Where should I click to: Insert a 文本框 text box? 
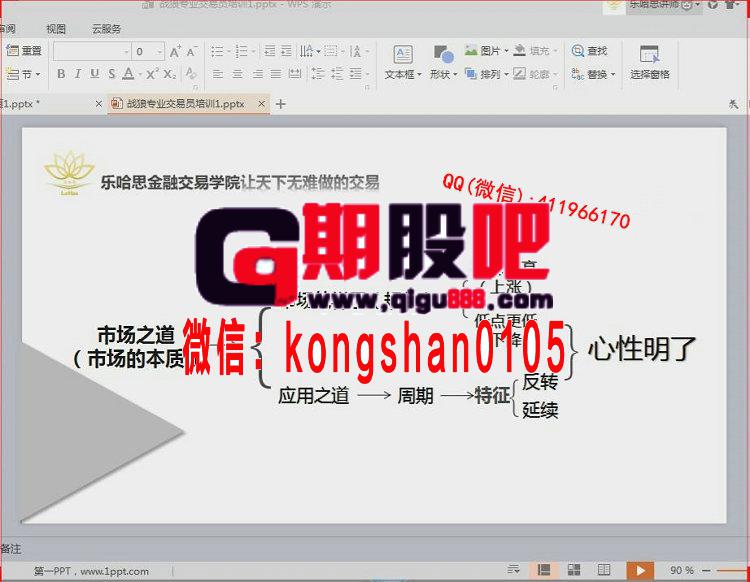coord(403,62)
